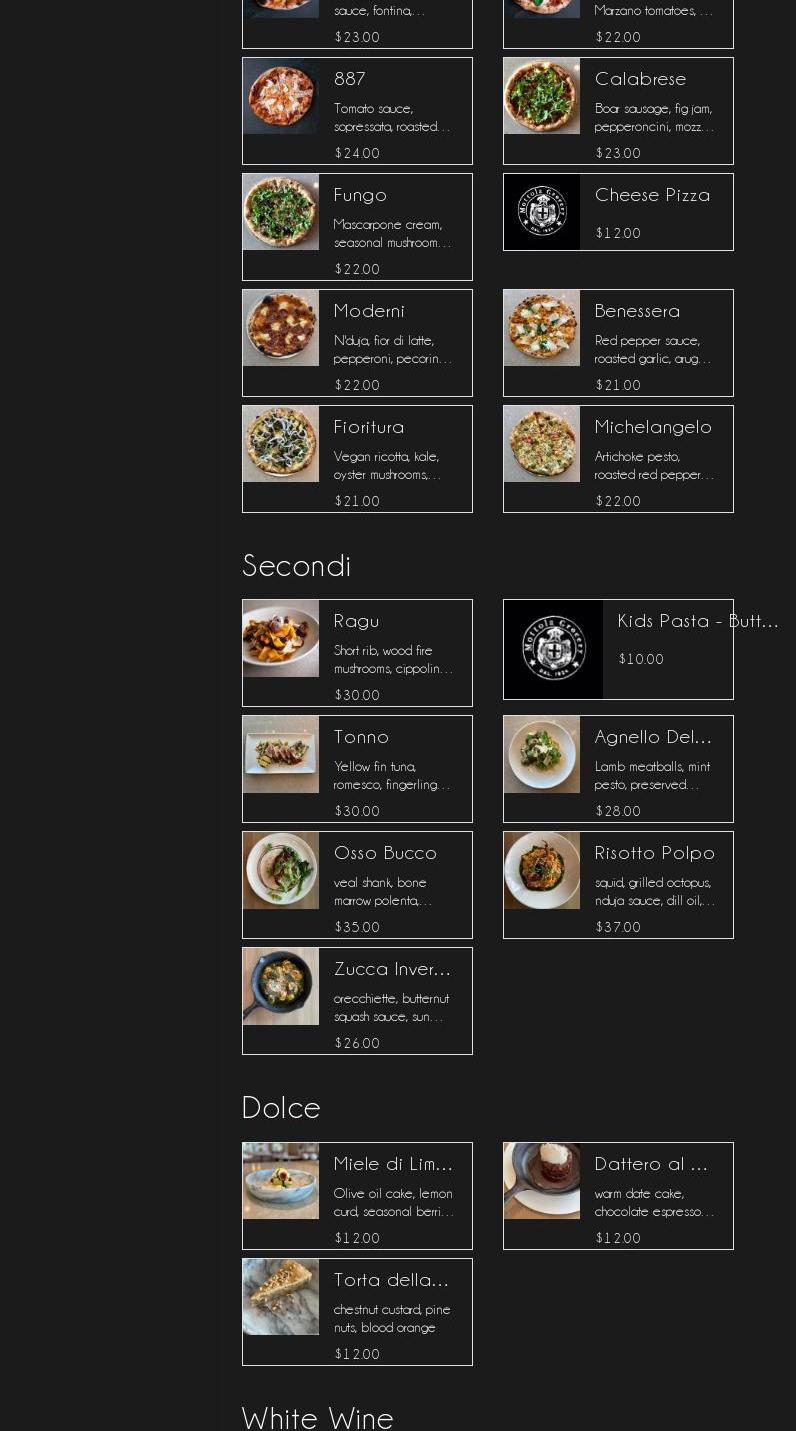The width and height of the screenshot is (796, 1431).
Task: Click the Fioritura pizza photo
Action: 281,444
